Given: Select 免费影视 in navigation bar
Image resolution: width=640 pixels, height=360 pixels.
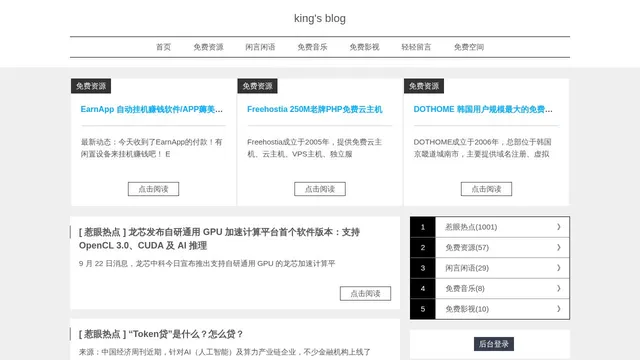Looking at the screenshot, I should (x=364, y=47).
